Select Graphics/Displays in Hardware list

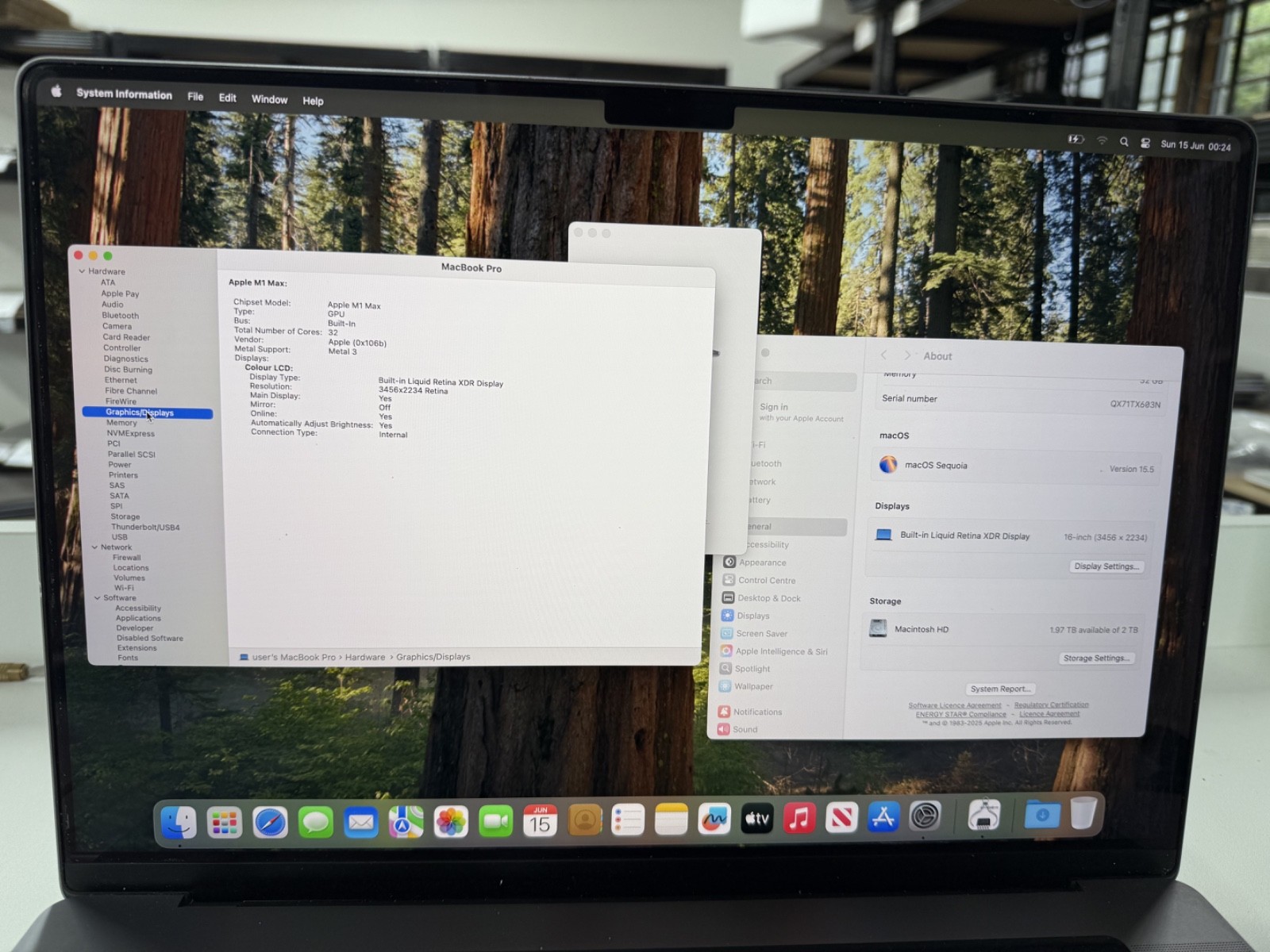tap(148, 413)
